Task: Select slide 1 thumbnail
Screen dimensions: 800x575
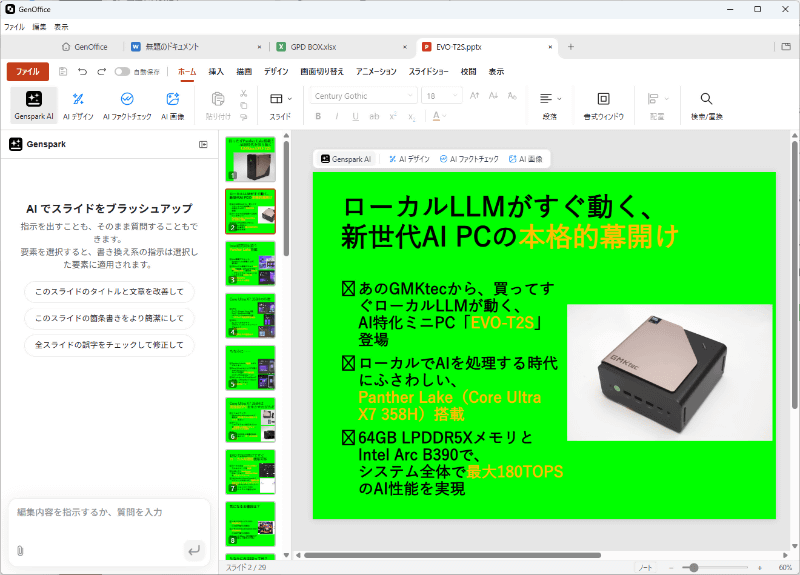Action: click(x=250, y=159)
